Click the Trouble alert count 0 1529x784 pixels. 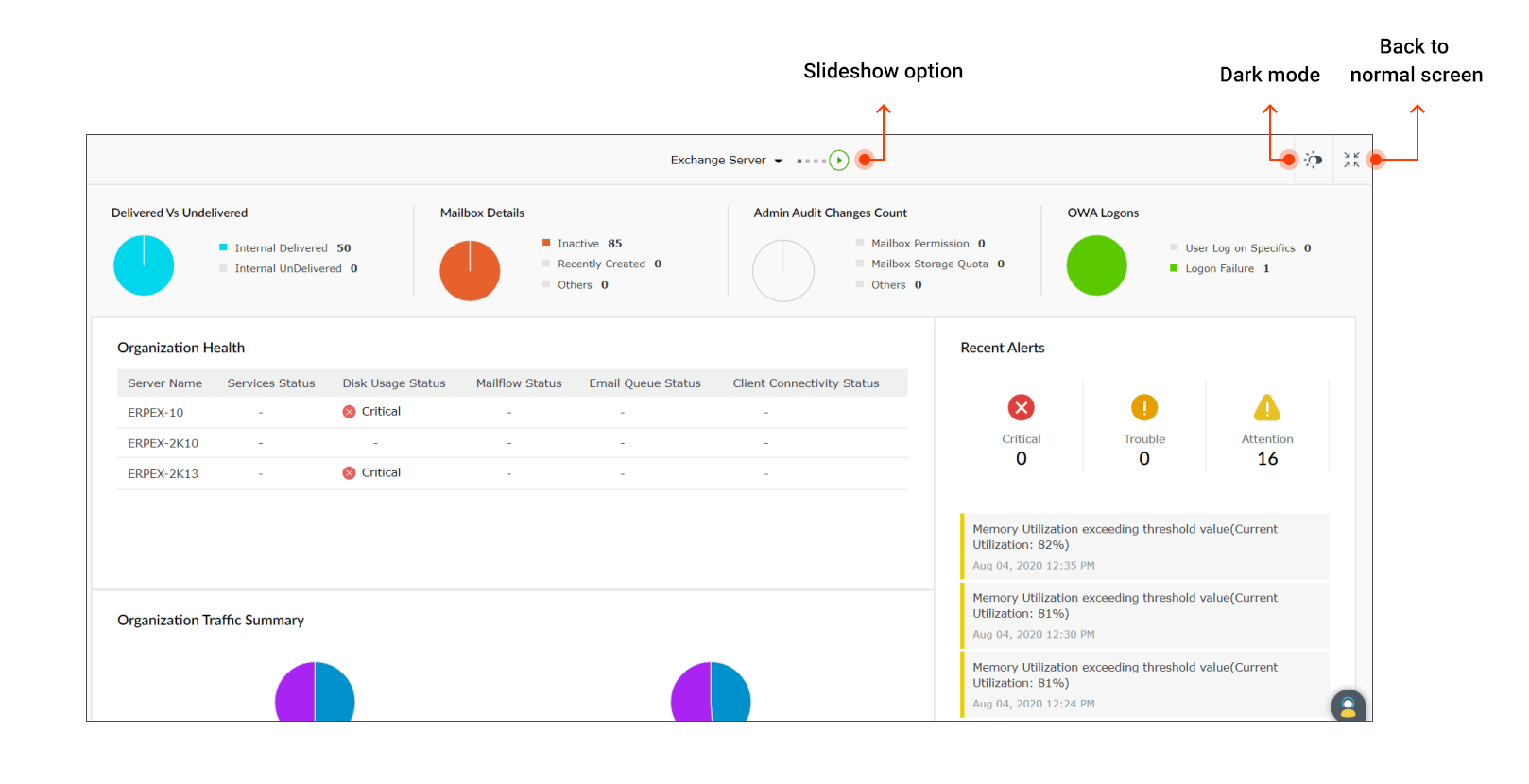coord(1144,459)
